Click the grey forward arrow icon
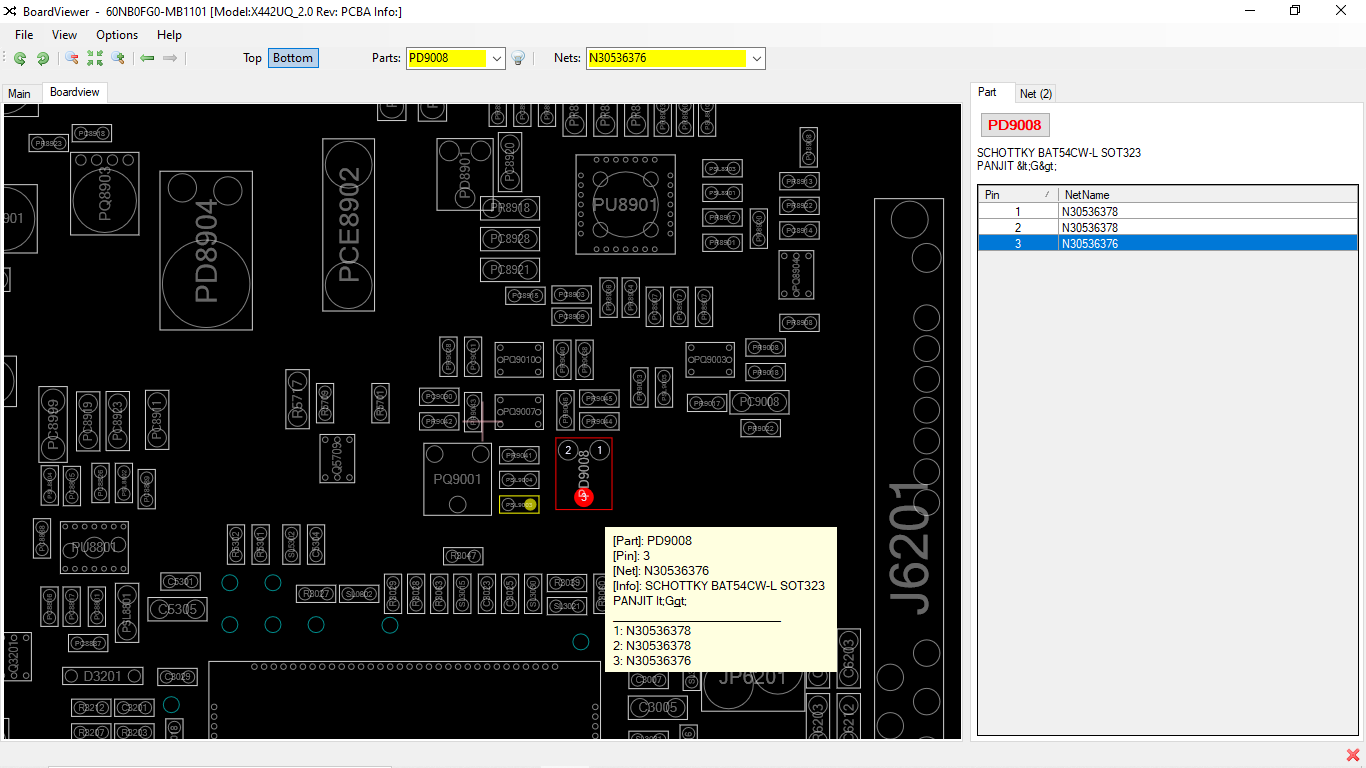This screenshot has height=768, width=1366. 170,58
